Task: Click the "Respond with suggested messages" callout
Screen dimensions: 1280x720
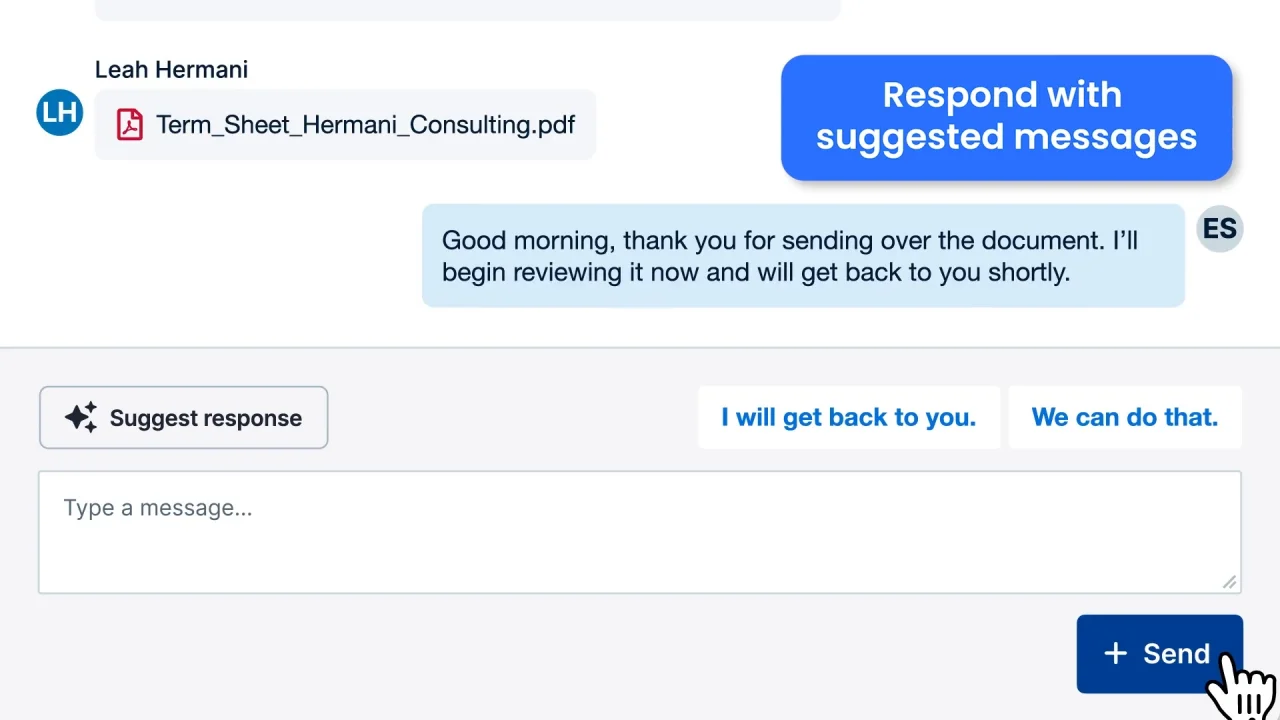Action: (x=1006, y=117)
